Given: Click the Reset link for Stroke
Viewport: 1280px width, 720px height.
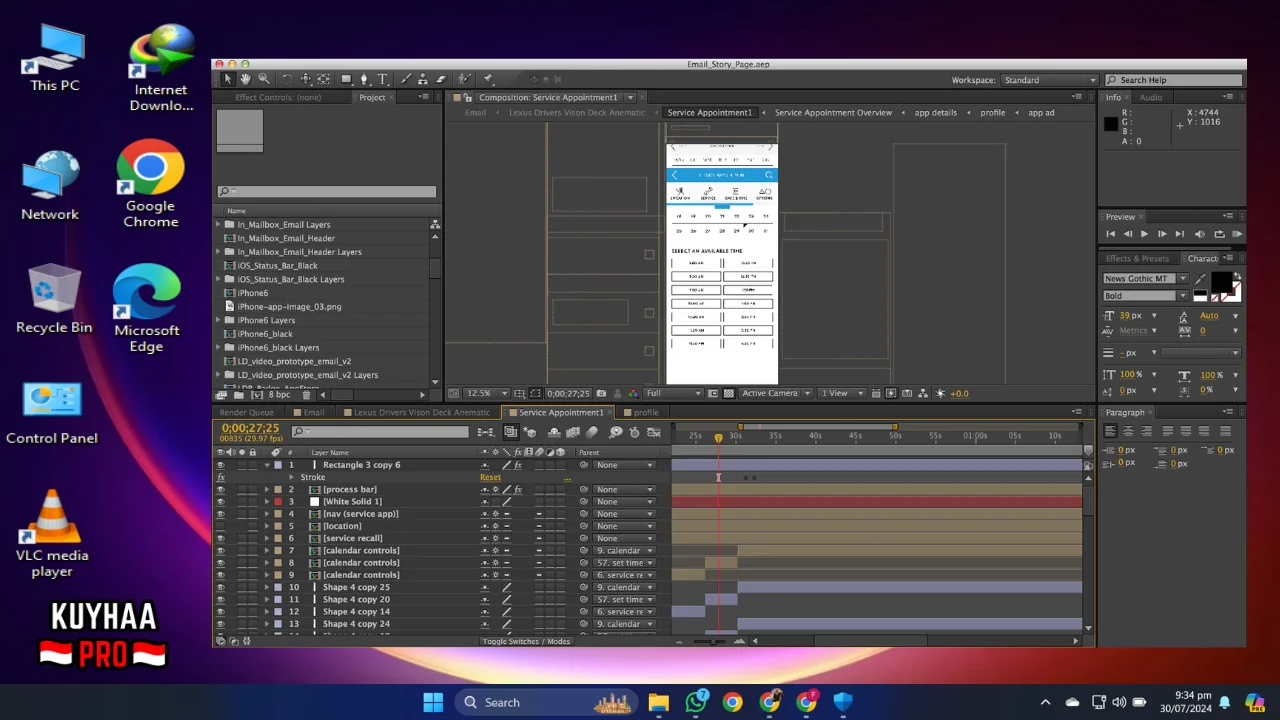Looking at the screenshot, I should click(490, 478).
